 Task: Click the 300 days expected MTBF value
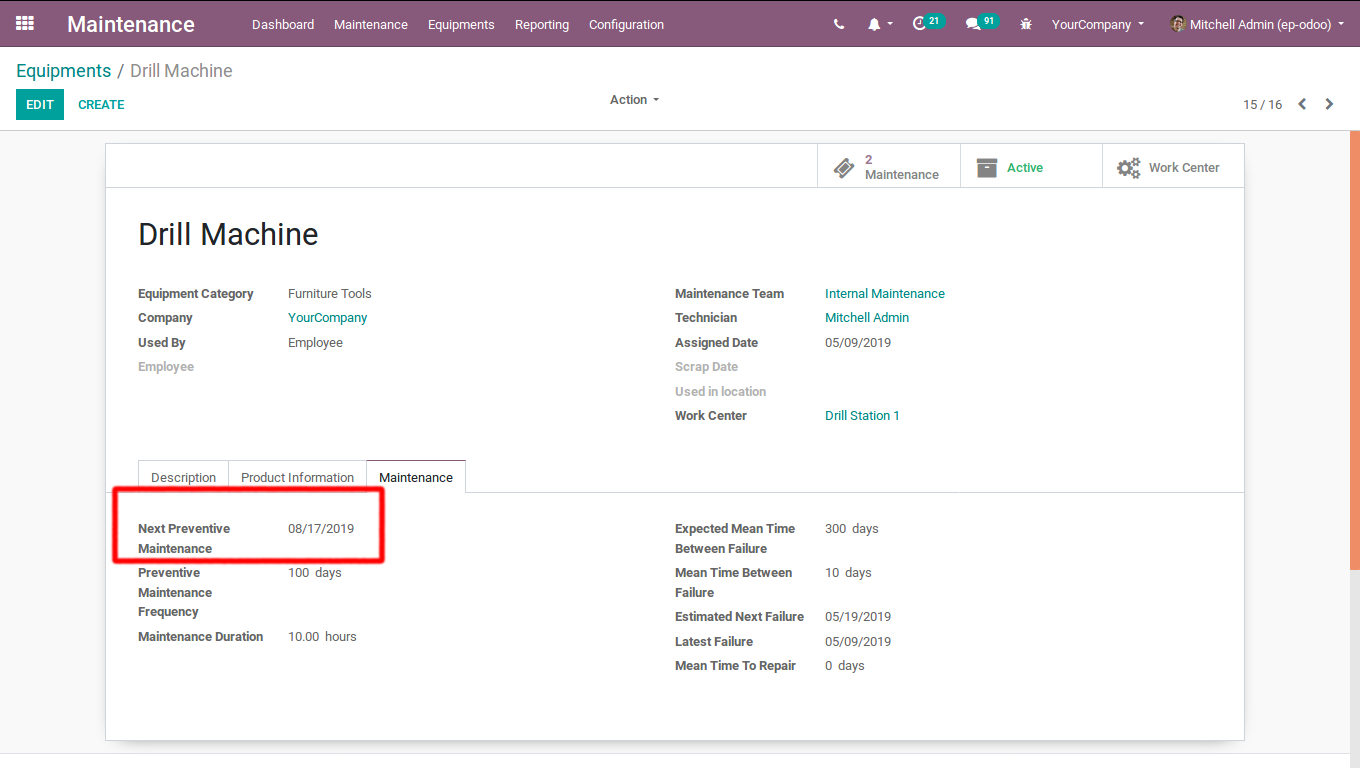[x=852, y=529]
